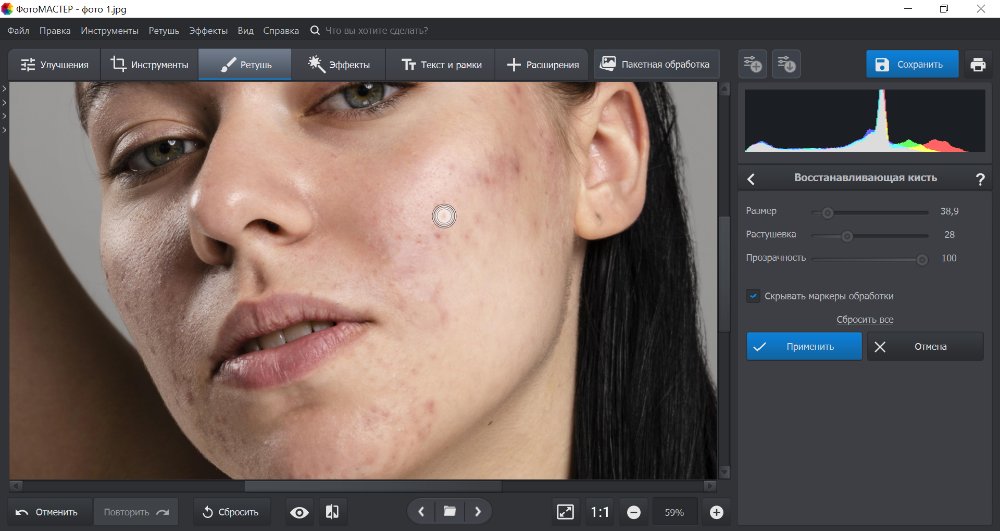
Task: Click the Применить button
Action: [804, 347]
